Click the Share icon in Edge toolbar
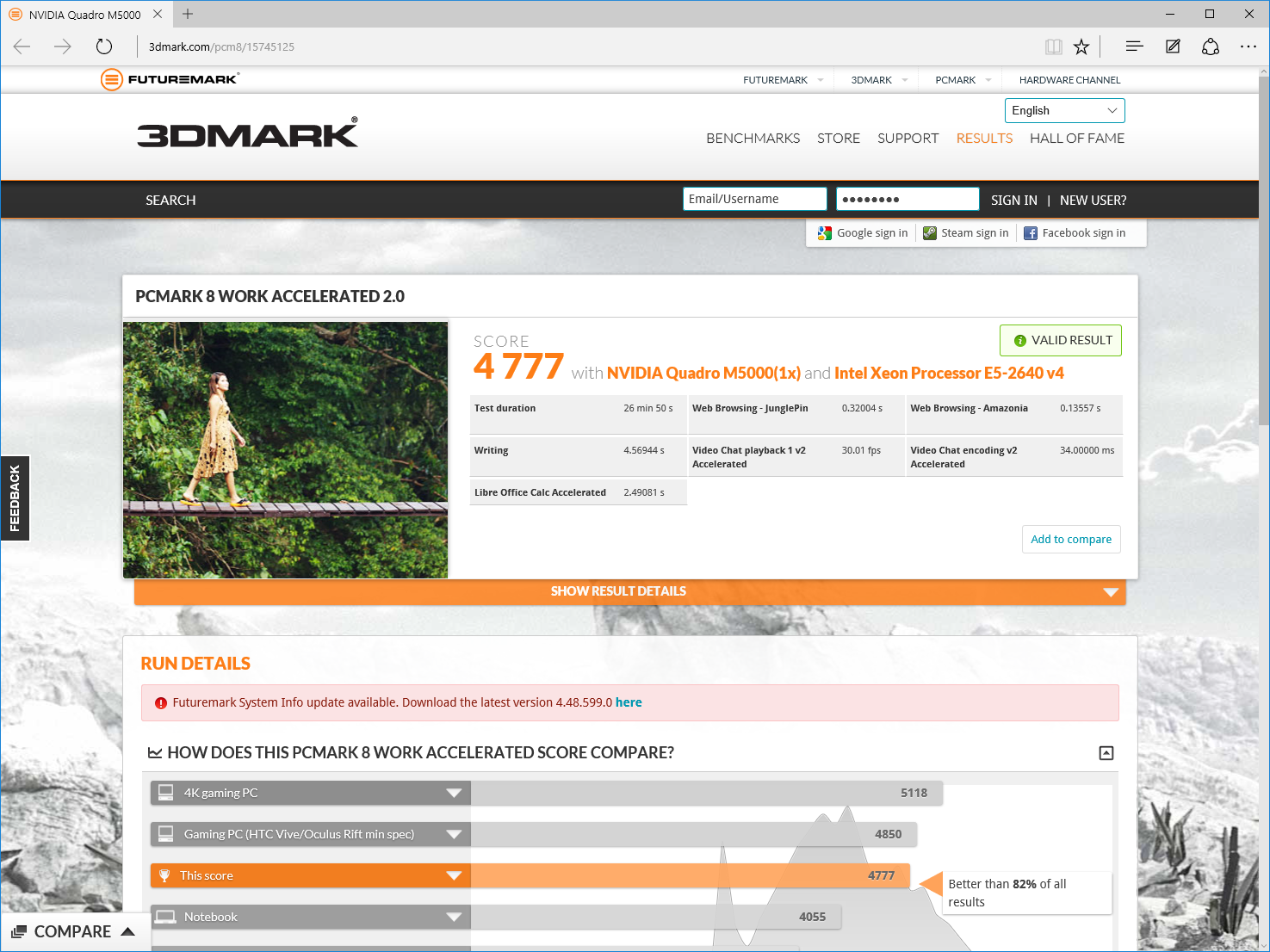1270x952 pixels. tap(1211, 46)
